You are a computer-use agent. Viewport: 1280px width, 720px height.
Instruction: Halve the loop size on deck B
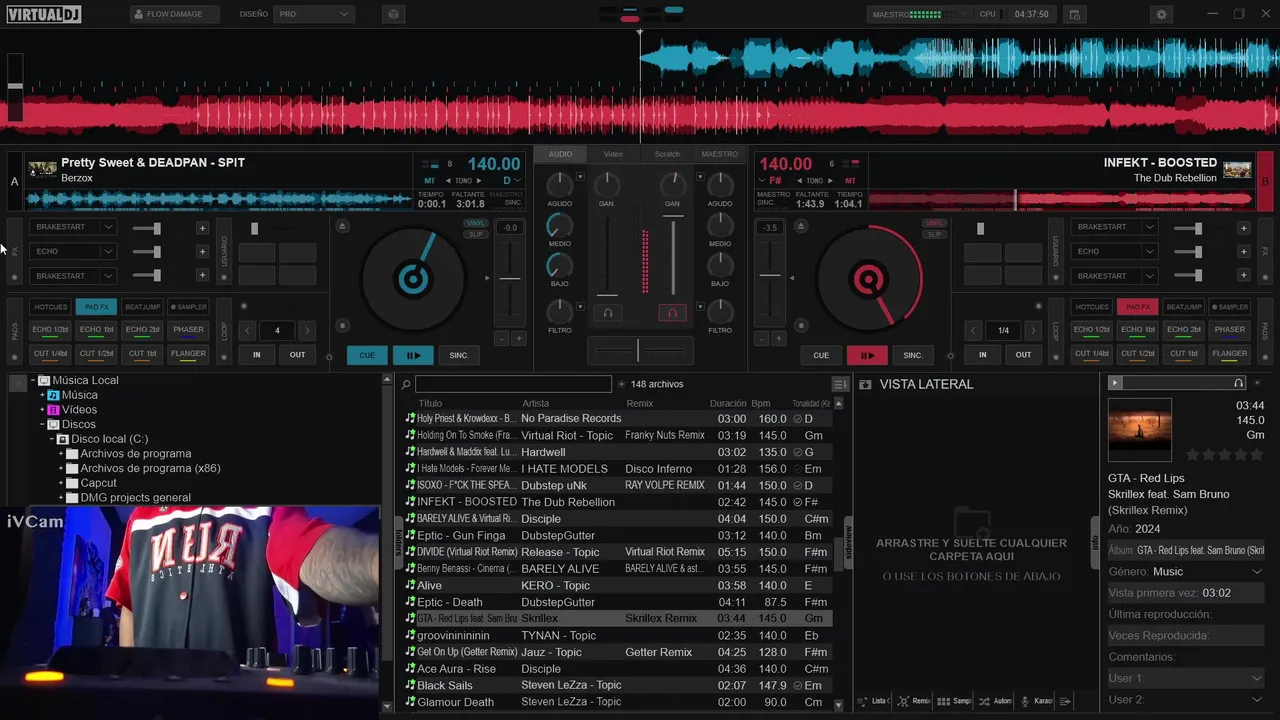(x=973, y=330)
